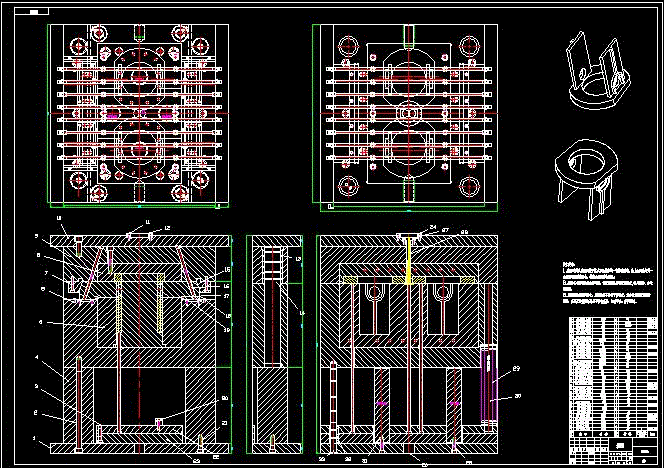The image size is (664, 468).
Task: Click the title block at the bottom right corner
Action: [613, 451]
